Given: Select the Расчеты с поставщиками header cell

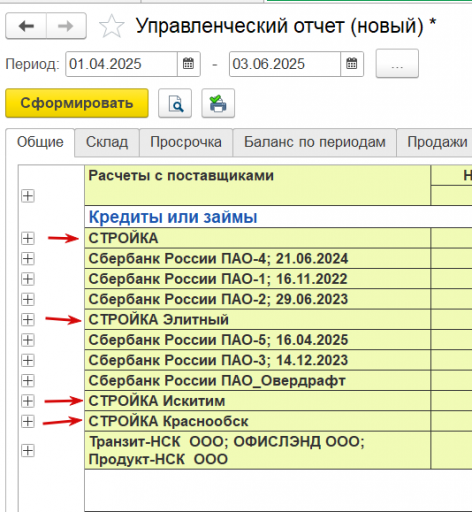Looking at the screenshot, I should coord(257,185).
